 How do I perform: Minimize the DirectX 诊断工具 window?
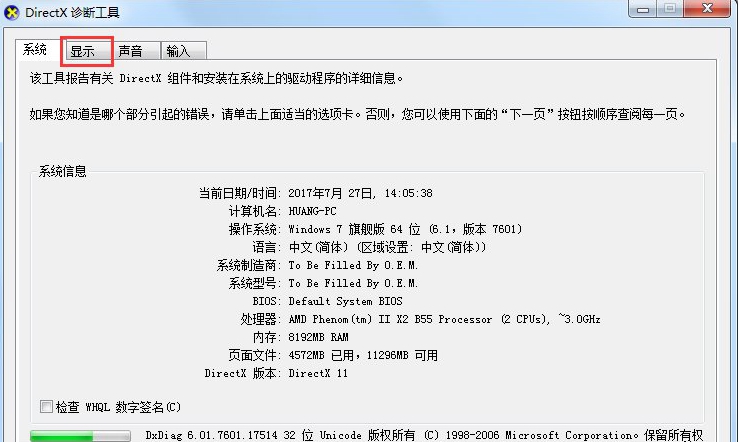coord(643,8)
